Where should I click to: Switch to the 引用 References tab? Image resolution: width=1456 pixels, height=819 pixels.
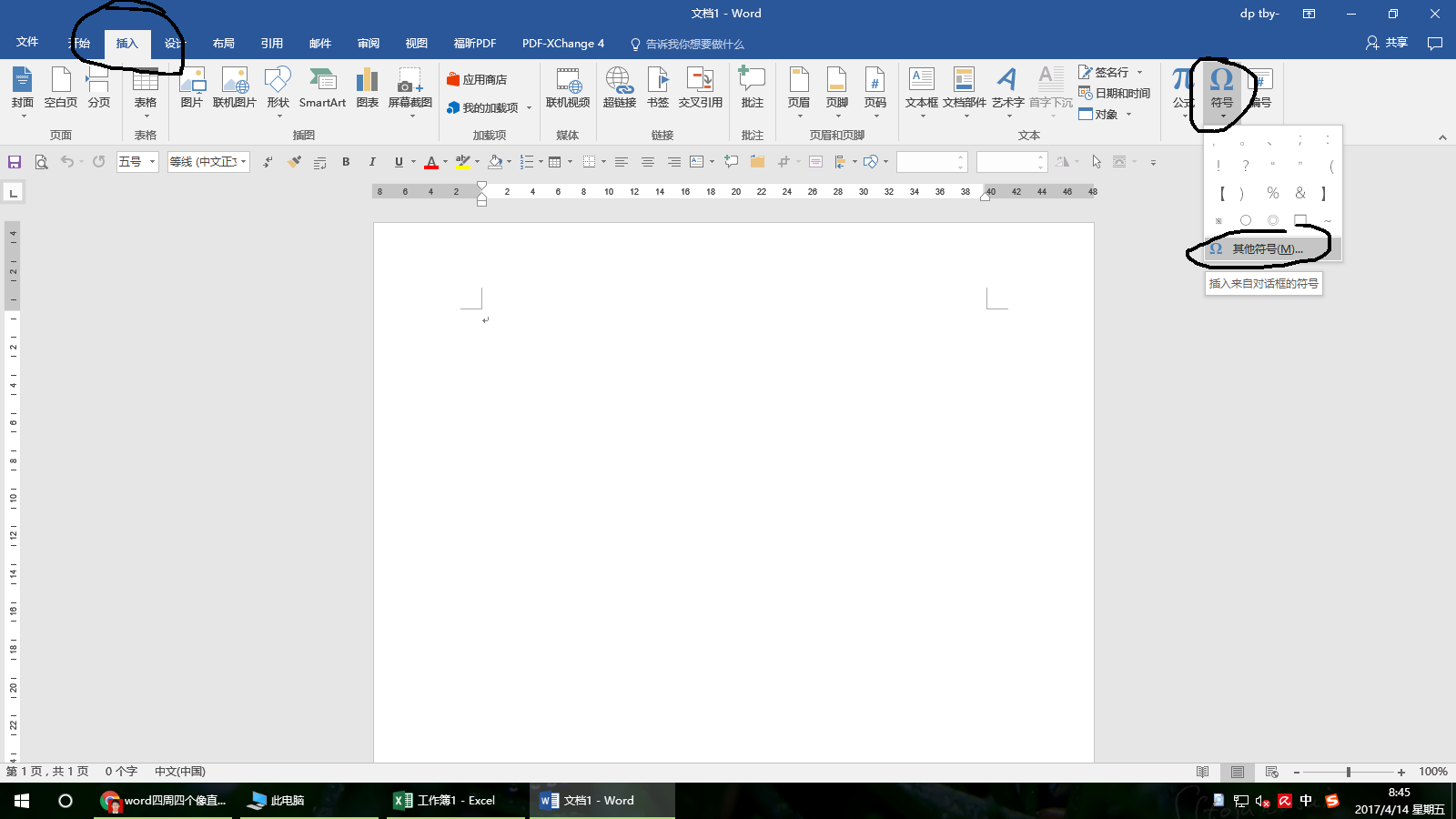272,44
